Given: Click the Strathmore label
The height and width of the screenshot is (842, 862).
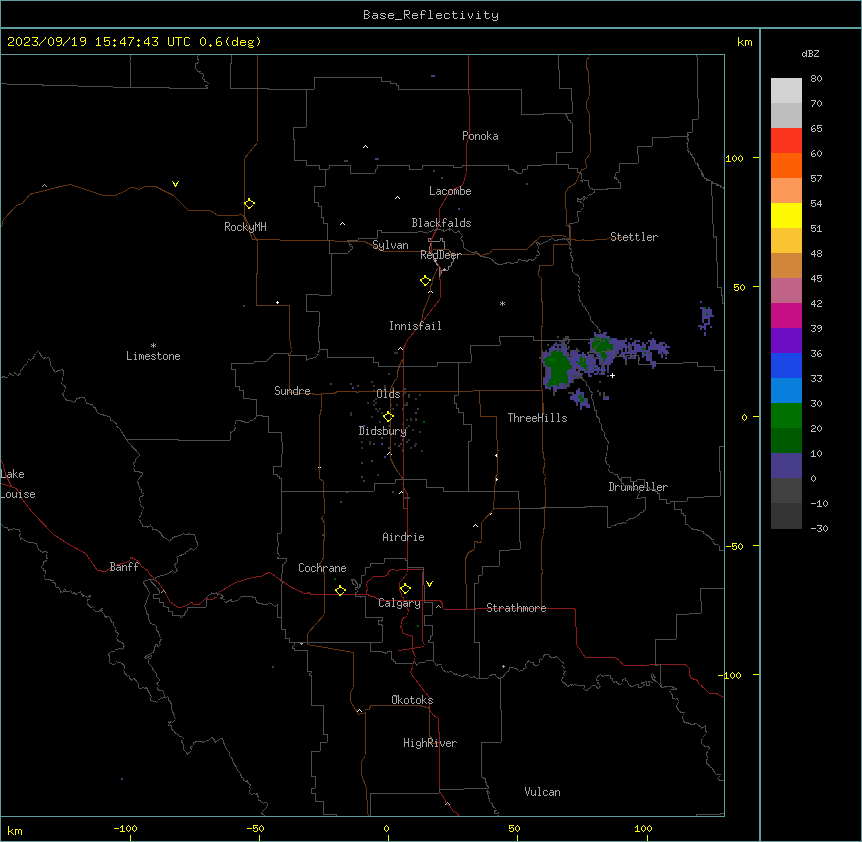Looking at the screenshot, I should 516,608.
